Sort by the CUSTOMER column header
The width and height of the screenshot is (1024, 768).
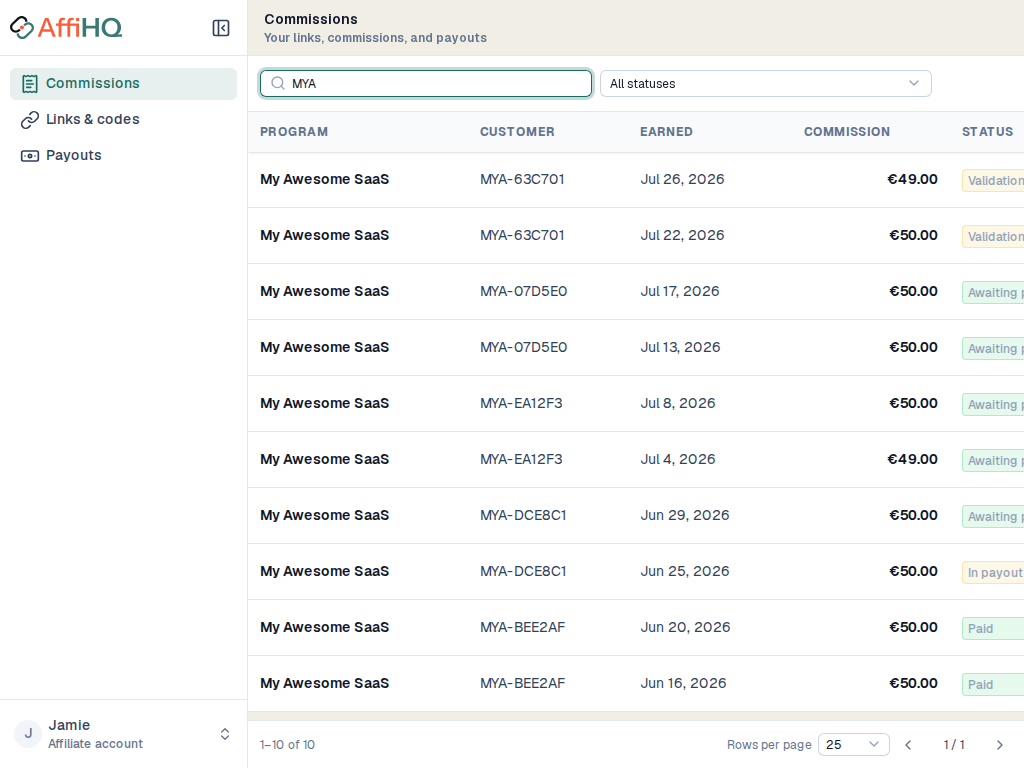click(517, 132)
